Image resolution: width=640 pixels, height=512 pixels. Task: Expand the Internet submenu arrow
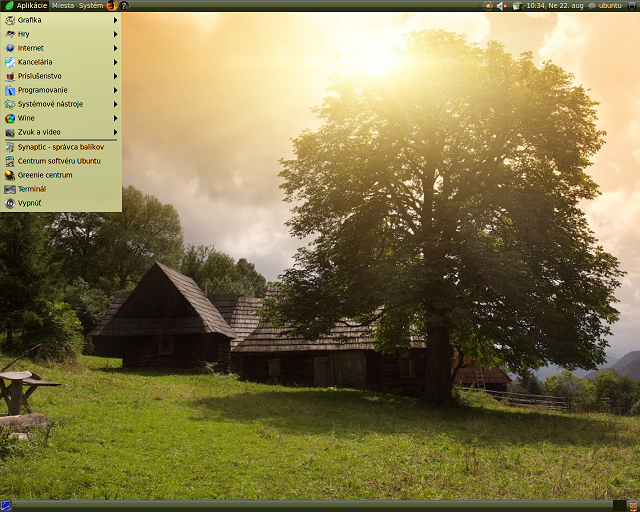tap(116, 48)
